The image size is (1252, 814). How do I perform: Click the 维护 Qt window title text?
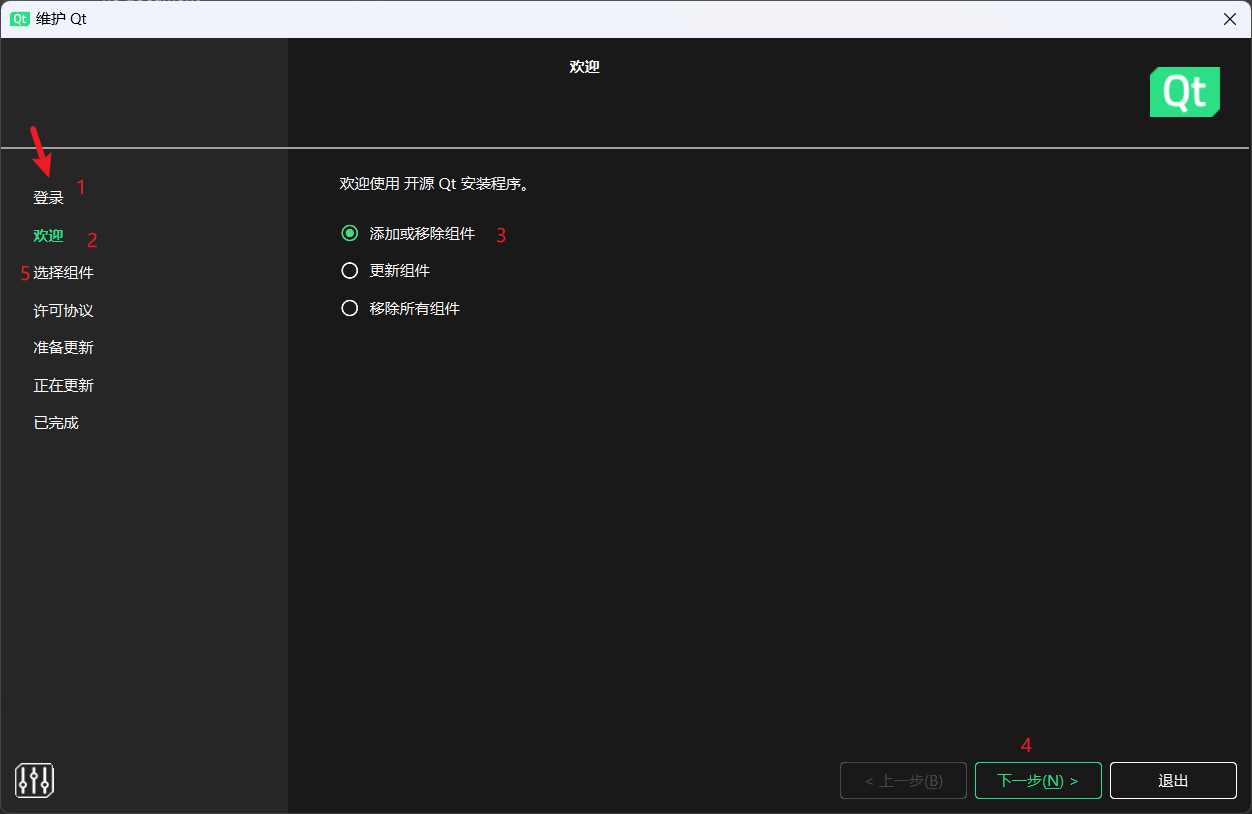point(61,19)
